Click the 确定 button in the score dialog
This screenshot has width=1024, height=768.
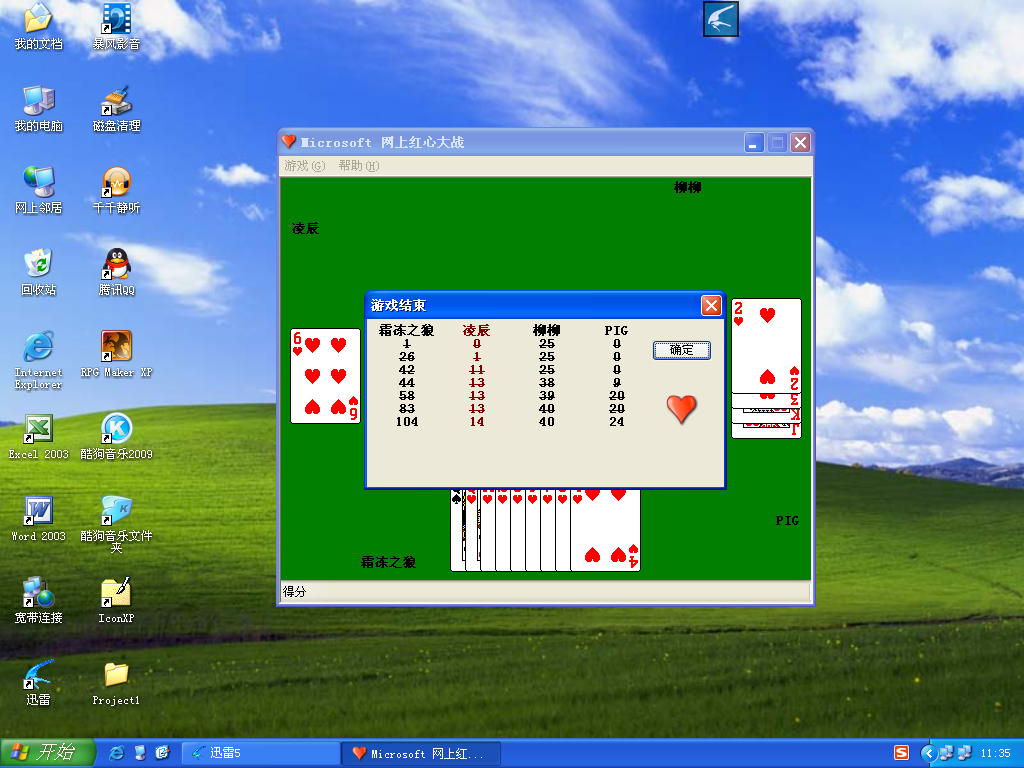[682, 350]
